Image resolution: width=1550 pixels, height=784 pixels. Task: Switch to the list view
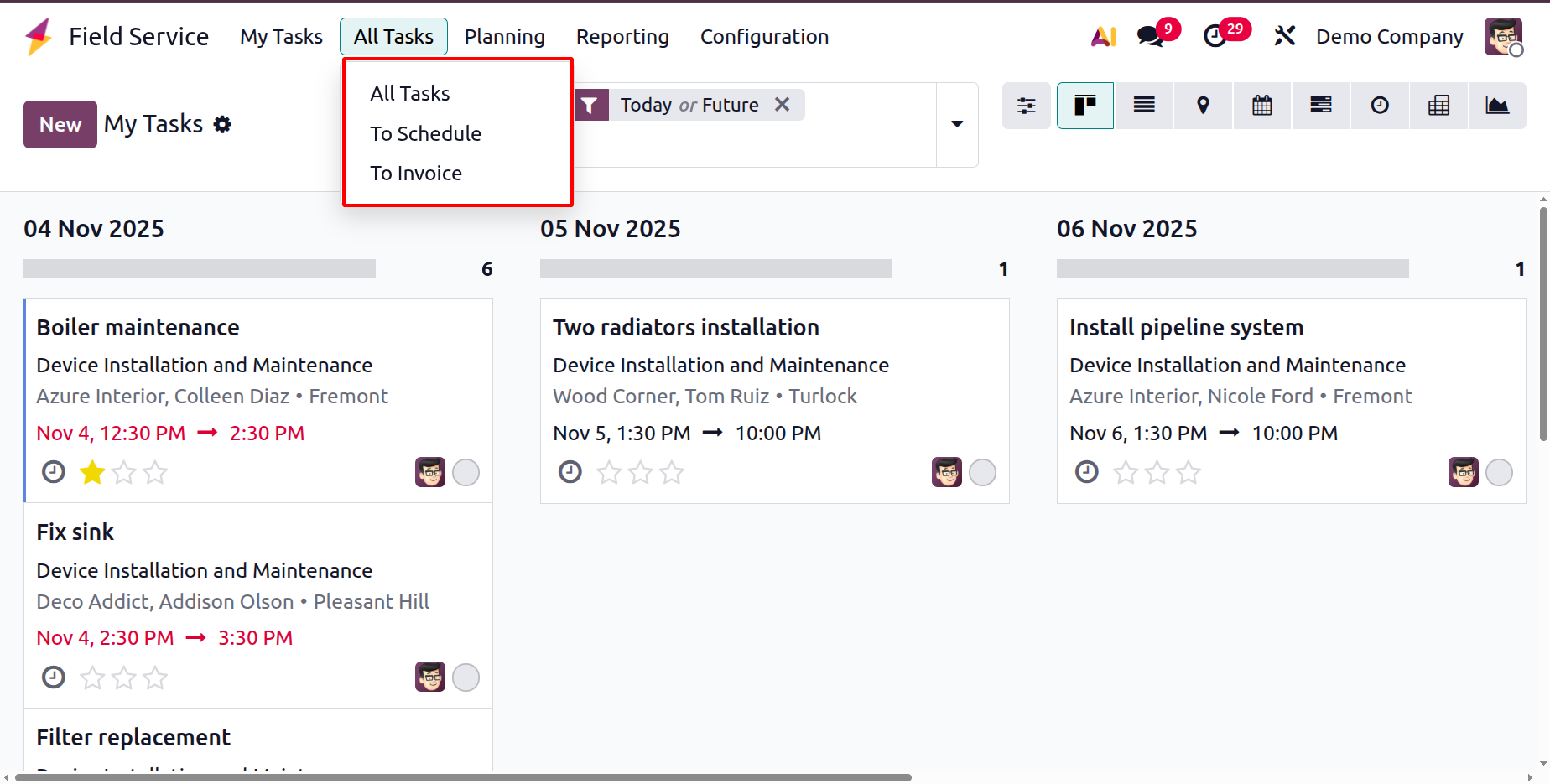[1144, 106]
